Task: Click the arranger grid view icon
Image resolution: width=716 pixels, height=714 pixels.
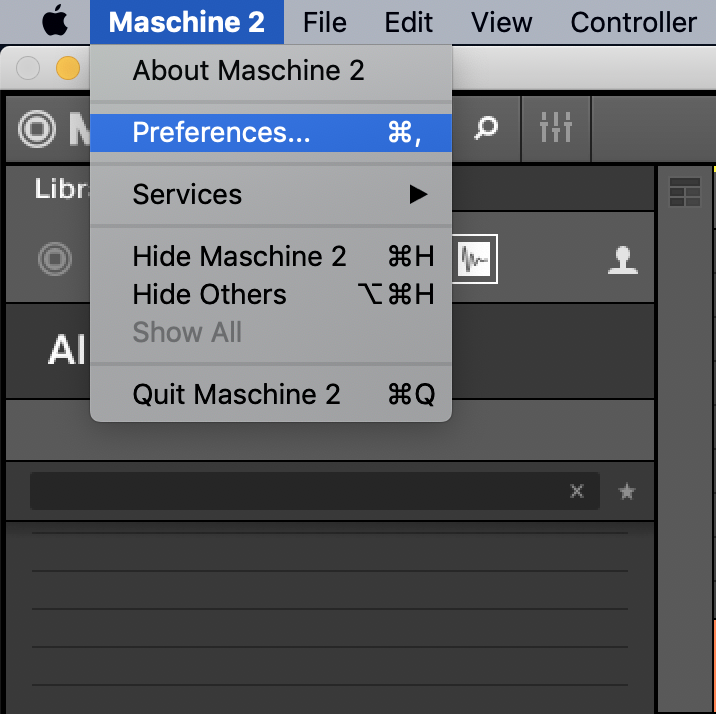Action: pos(684,192)
